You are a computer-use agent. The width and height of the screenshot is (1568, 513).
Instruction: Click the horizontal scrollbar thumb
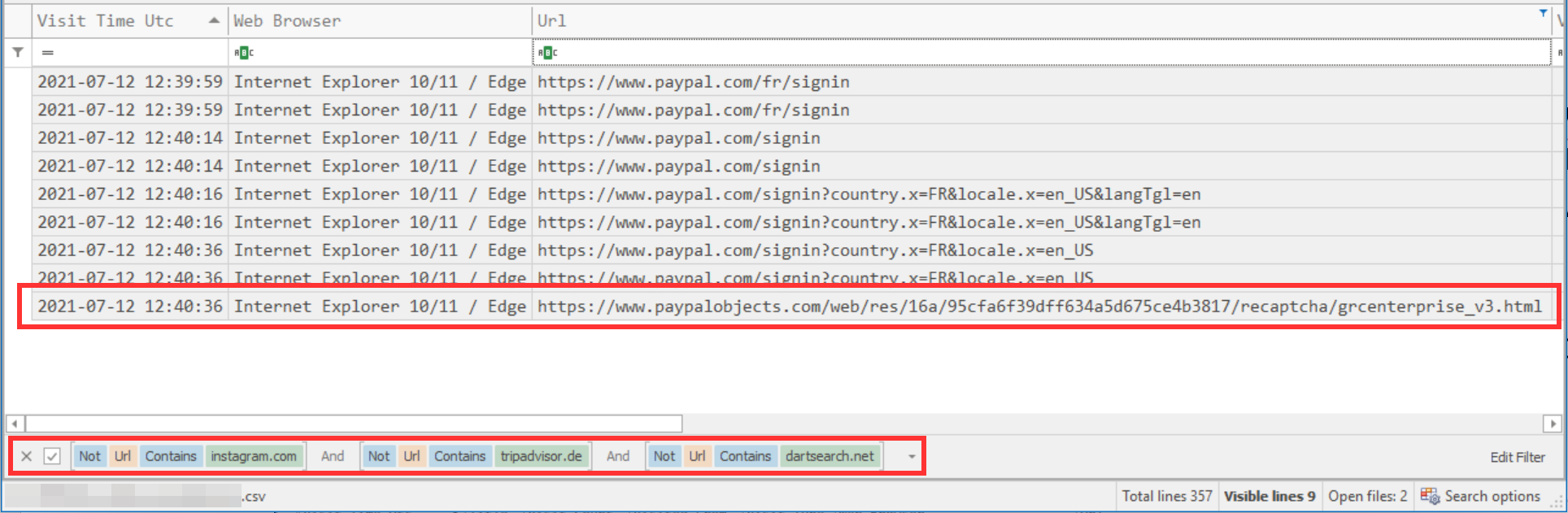pyautogui.click(x=354, y=424)
